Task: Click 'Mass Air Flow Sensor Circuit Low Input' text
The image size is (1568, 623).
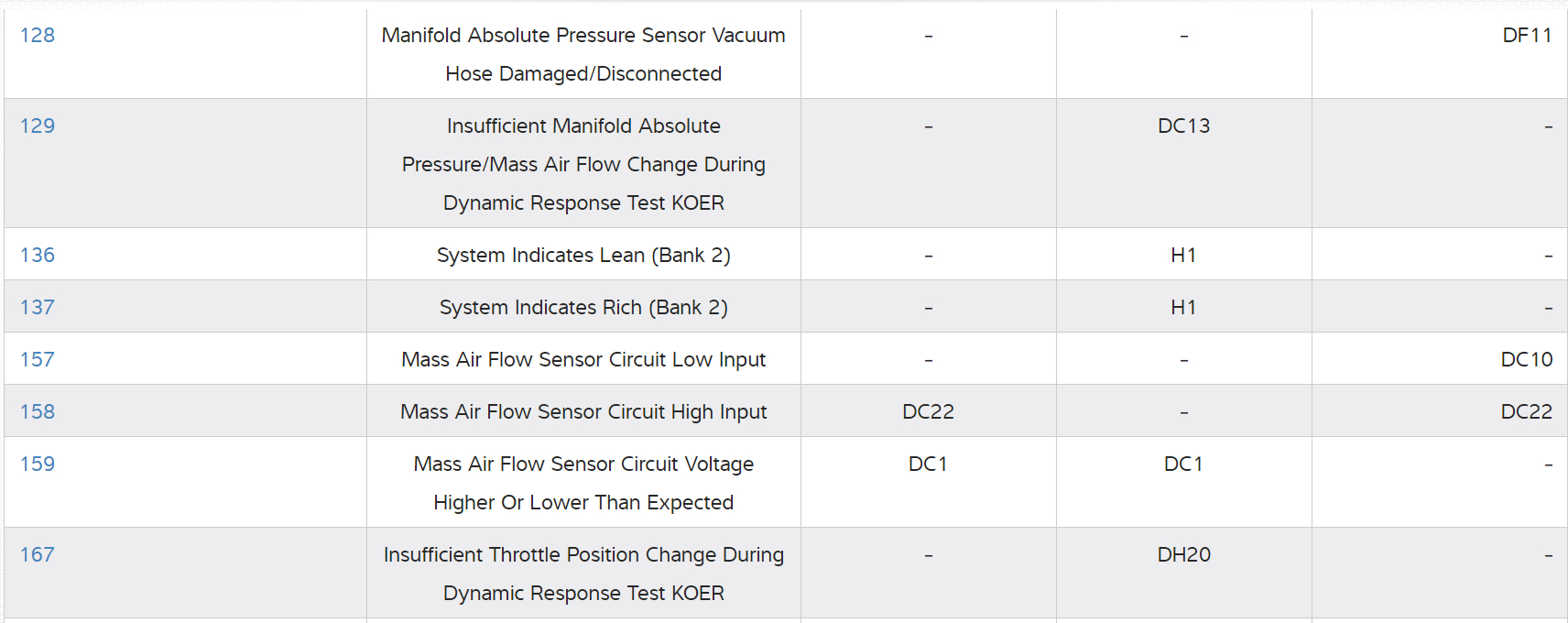Action: coord(583,360)
